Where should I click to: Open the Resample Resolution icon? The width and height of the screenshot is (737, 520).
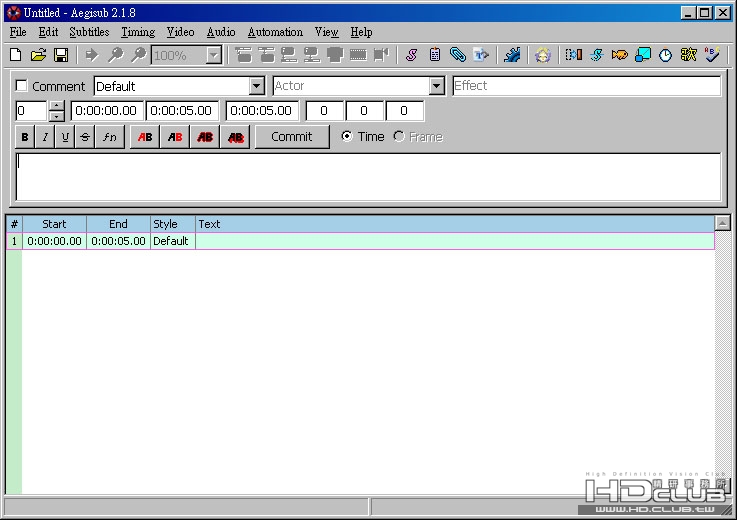click(643, 55)
